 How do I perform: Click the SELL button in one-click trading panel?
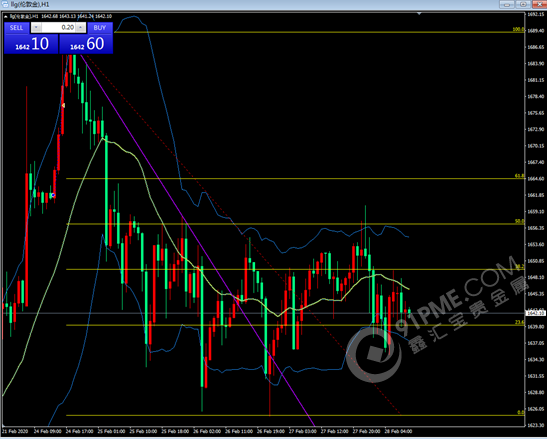point(16,28)
